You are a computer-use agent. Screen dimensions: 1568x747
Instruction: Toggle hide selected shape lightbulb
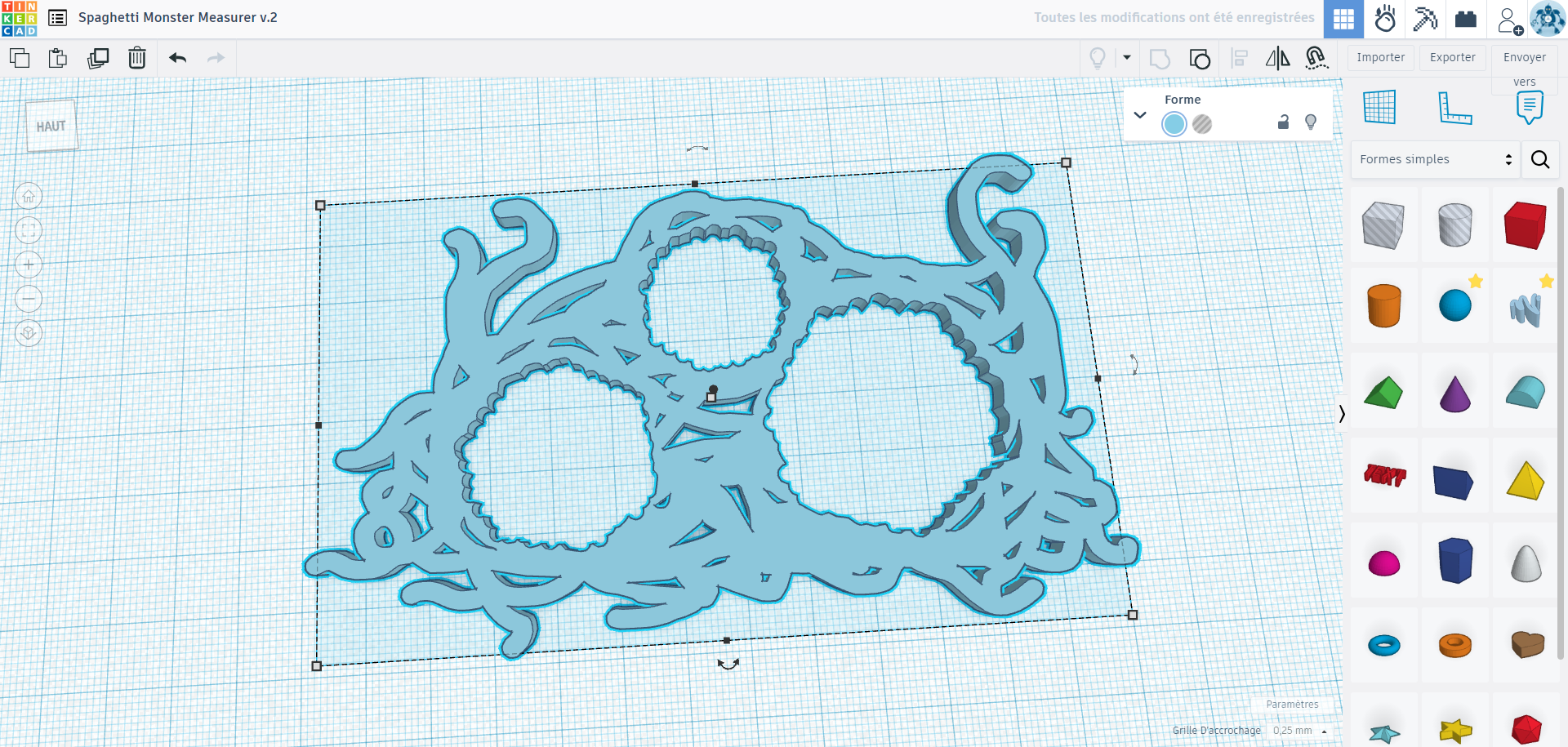(1311, 122)
